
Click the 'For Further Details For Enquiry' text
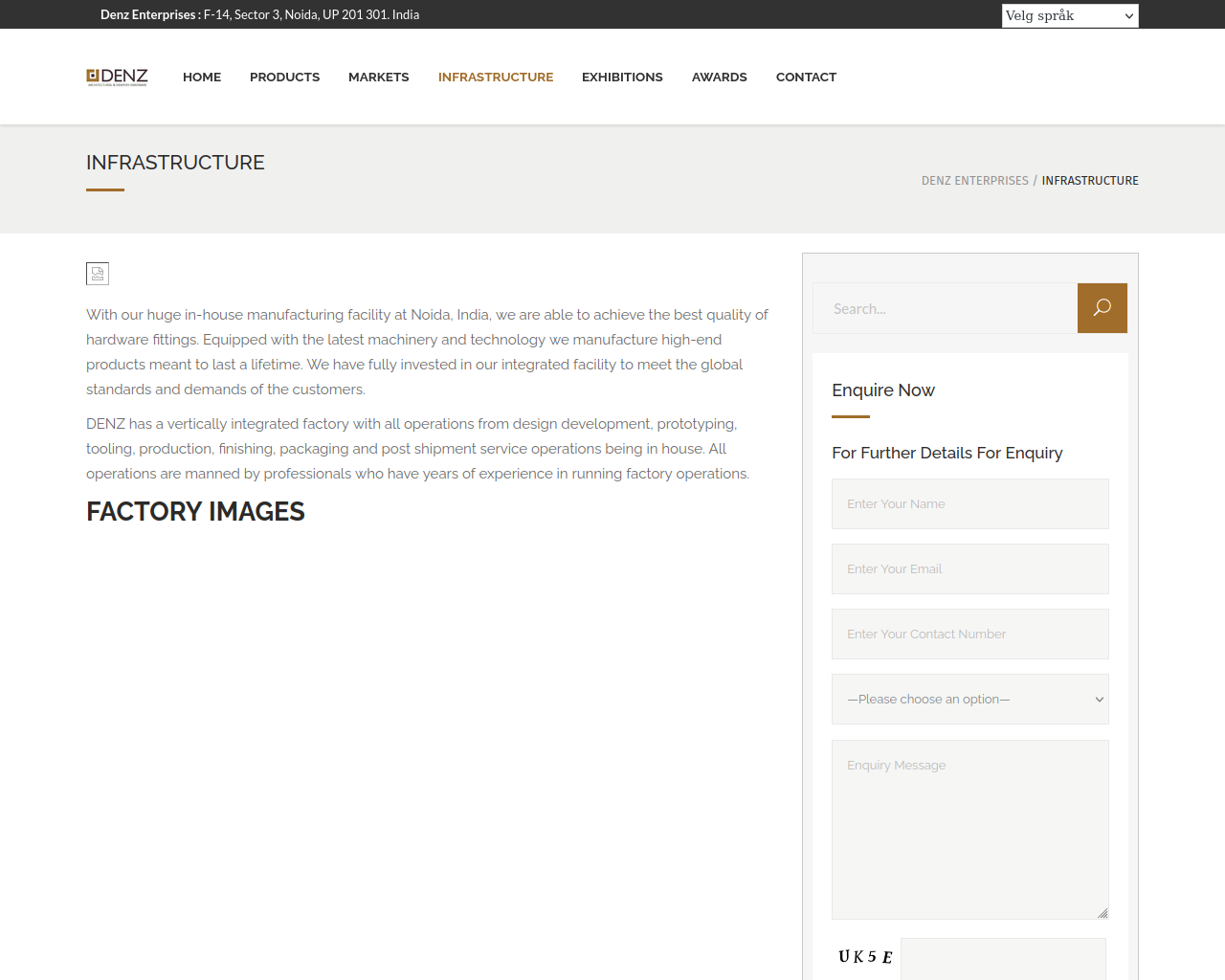point(947,453)
